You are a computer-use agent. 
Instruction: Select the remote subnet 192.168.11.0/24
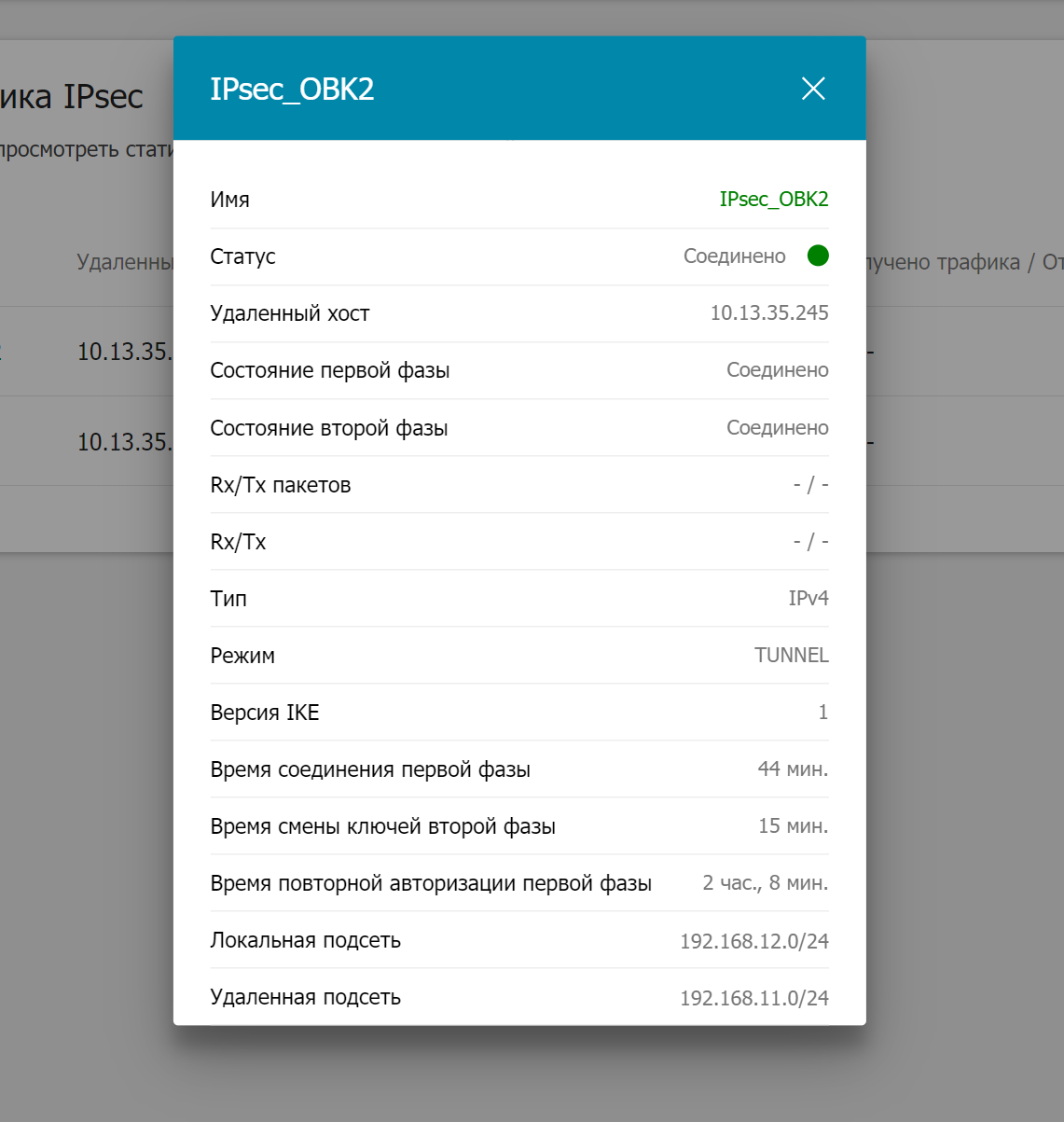click(753, 998)
